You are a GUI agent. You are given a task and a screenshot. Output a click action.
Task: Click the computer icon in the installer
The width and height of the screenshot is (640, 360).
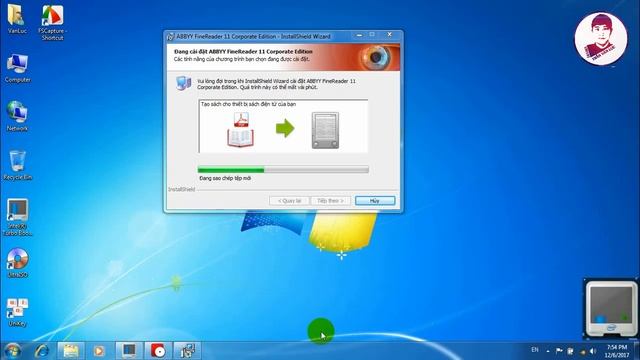click(x=184, y=83)
